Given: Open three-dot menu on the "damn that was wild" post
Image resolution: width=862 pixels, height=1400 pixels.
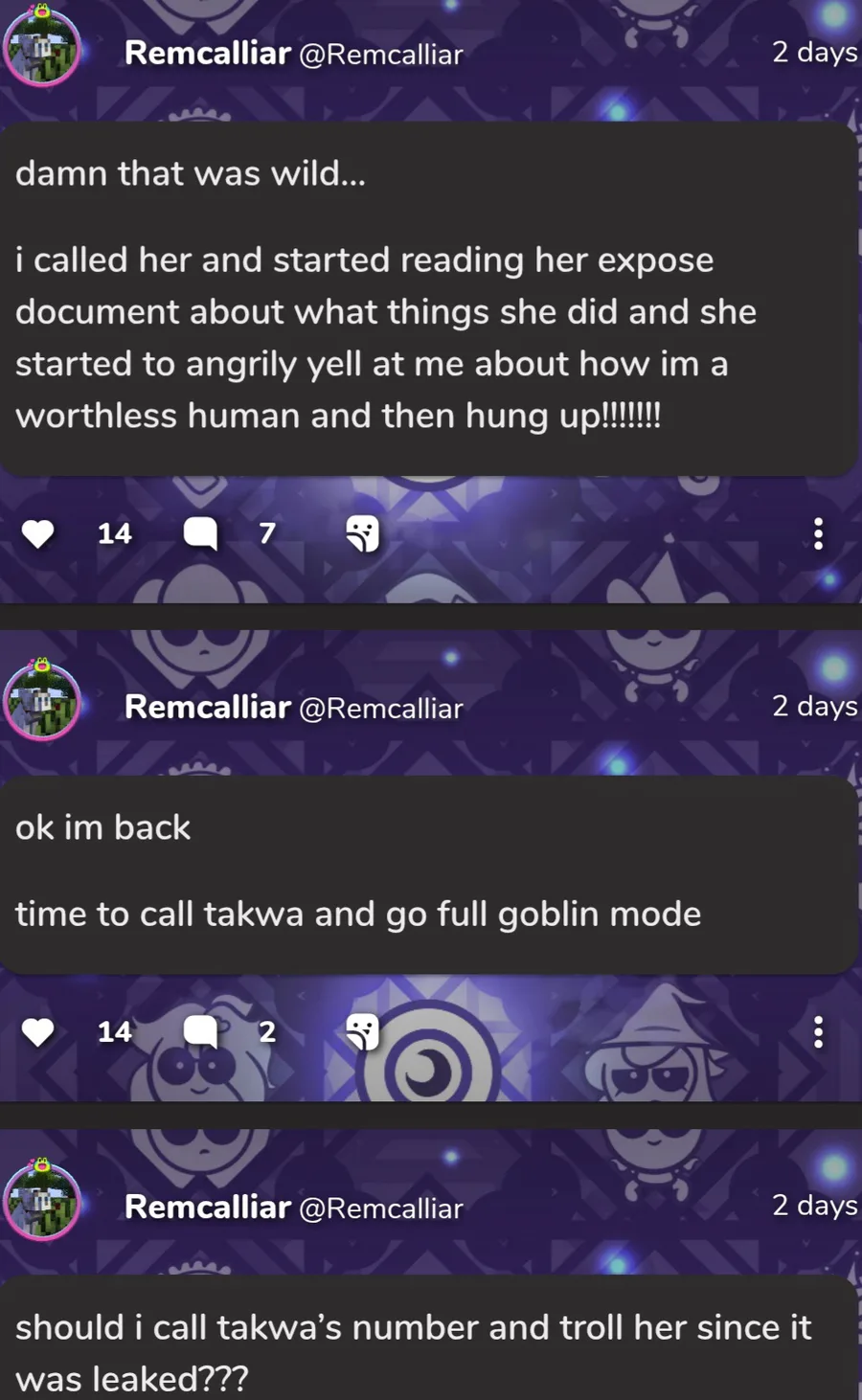Looking at the screenshot, I should (x=818, y=533).
